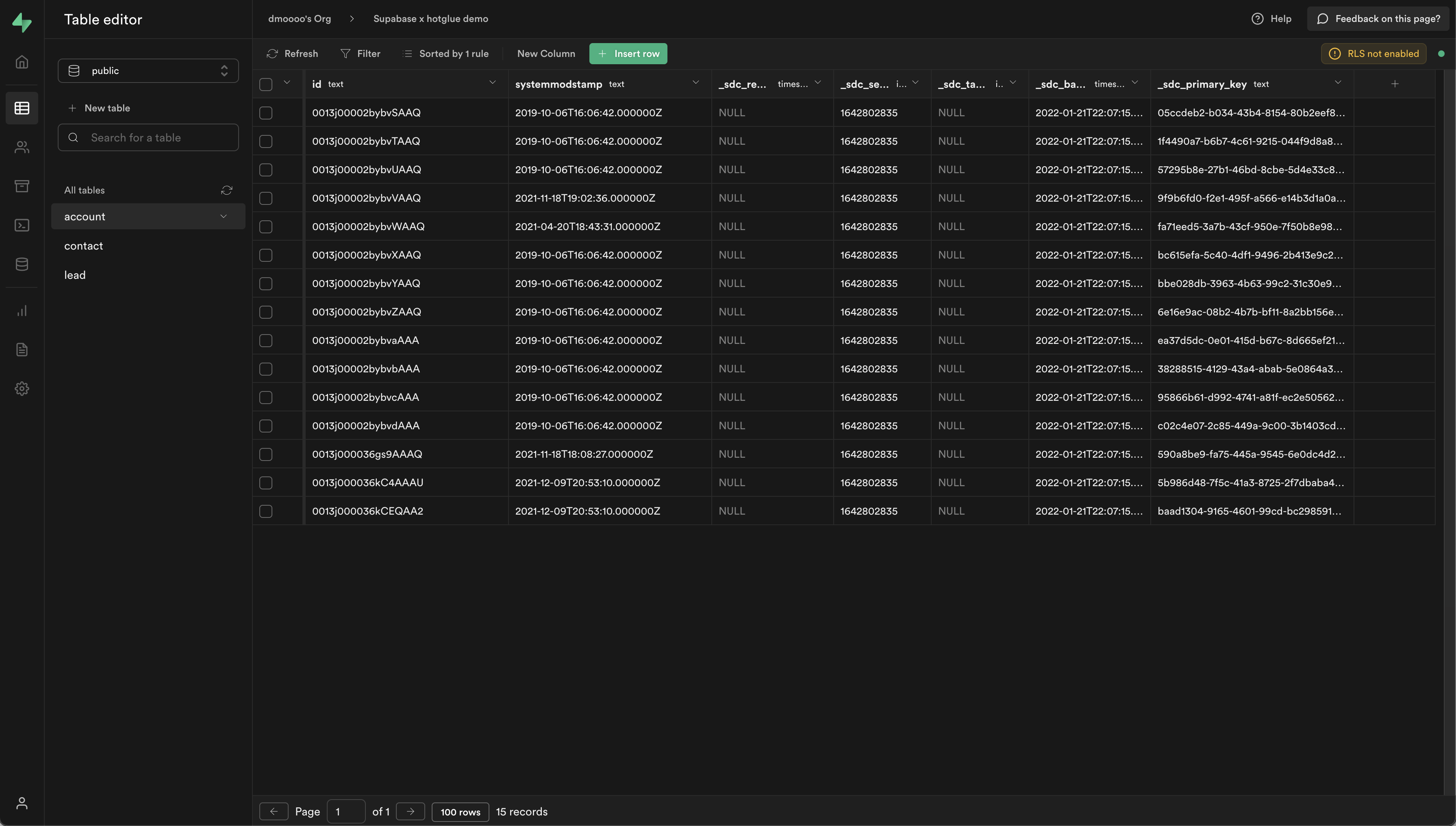Open the Filter options

pyautogui.click(x=360, y=54)
